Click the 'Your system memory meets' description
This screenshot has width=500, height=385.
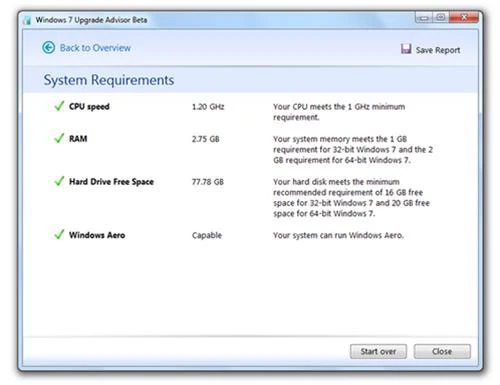353,149
